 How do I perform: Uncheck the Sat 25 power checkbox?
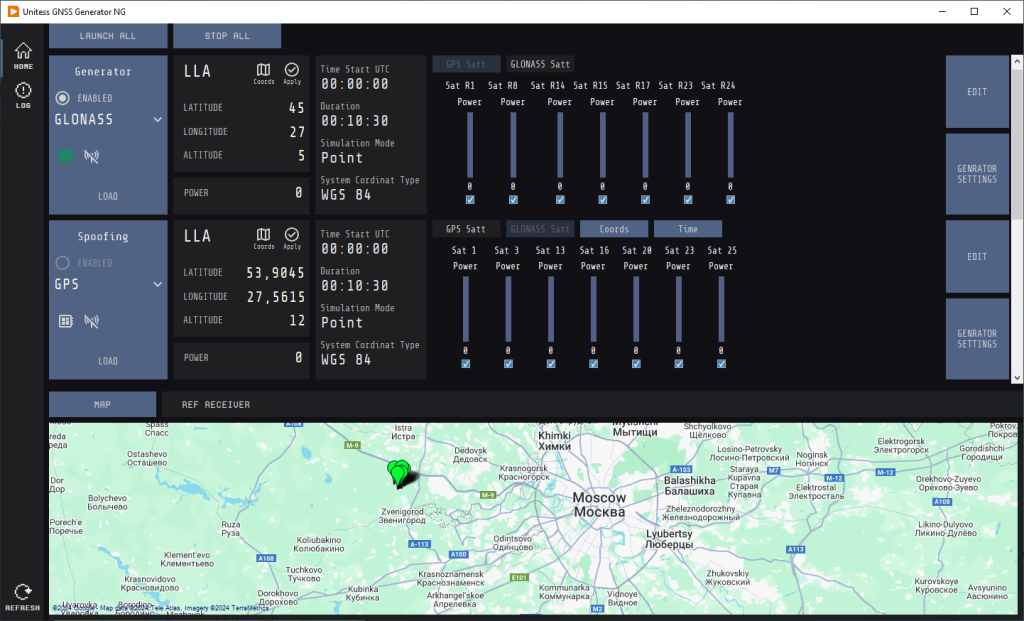720,364
